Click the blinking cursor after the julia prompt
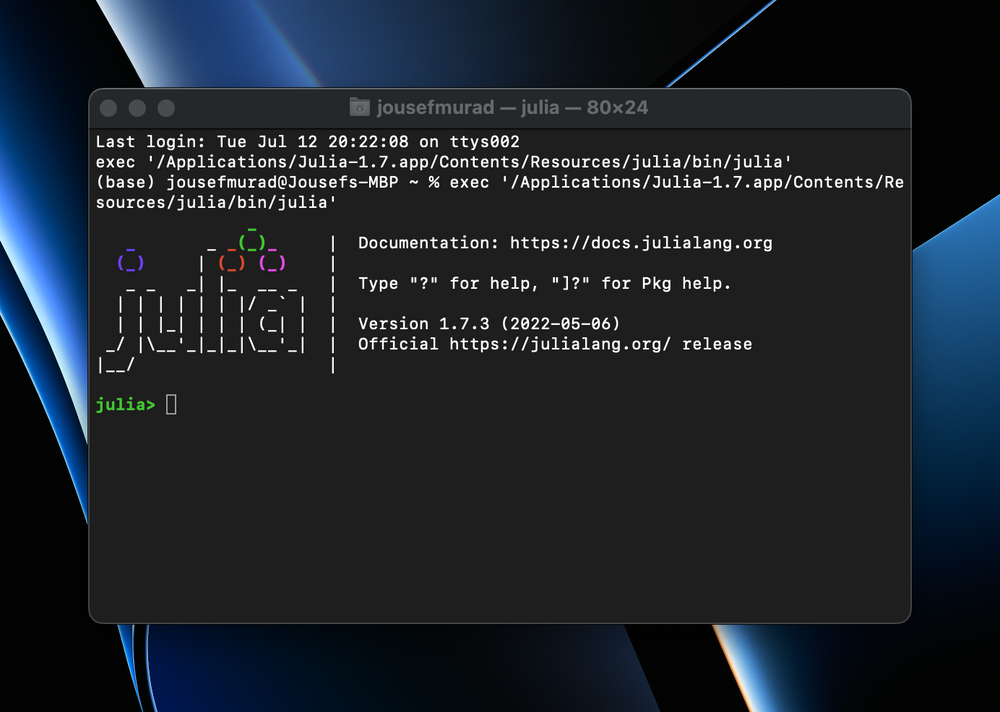 [x=172, y=404]
